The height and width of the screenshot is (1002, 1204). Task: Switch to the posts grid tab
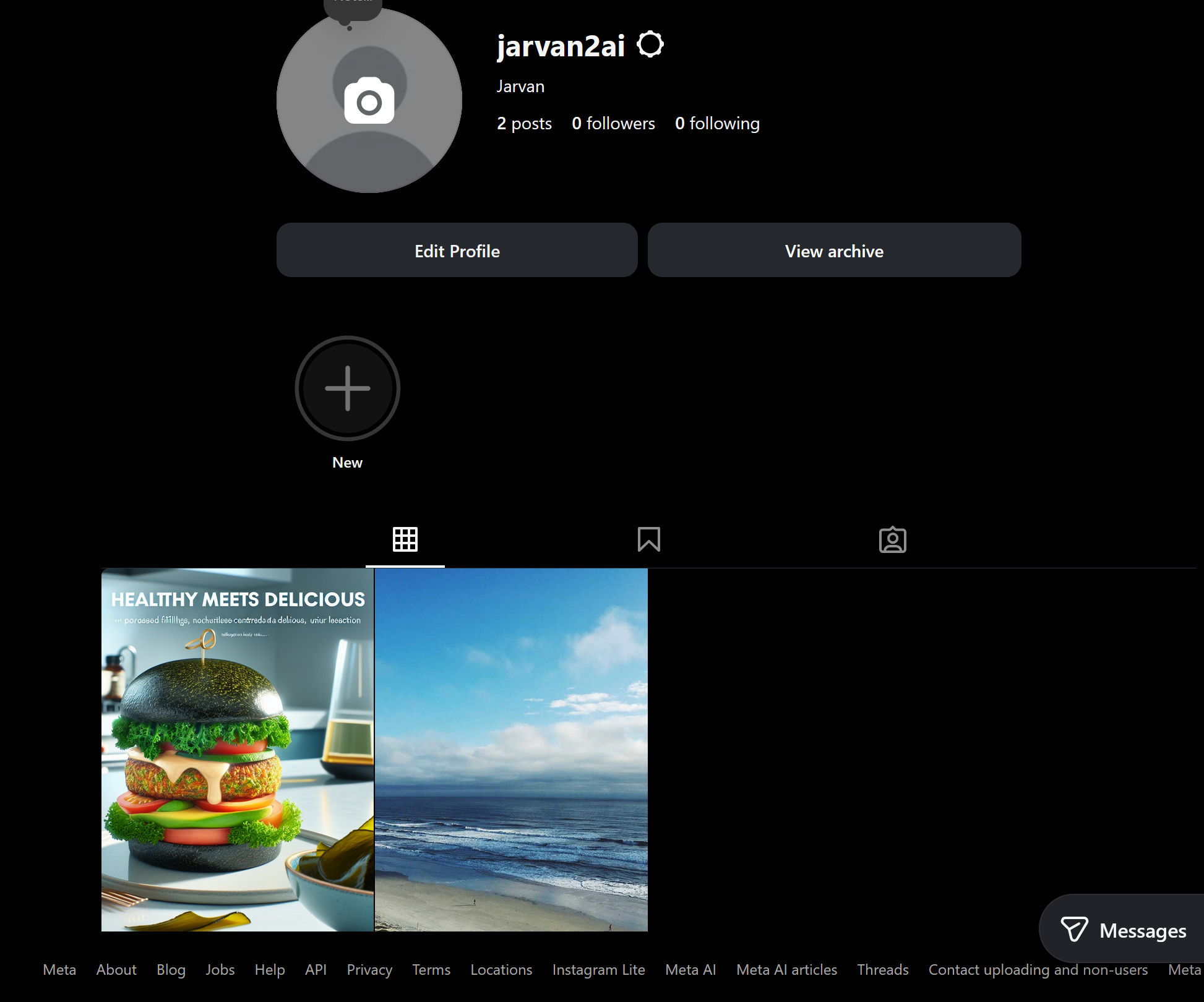click(x=405, y=539)
